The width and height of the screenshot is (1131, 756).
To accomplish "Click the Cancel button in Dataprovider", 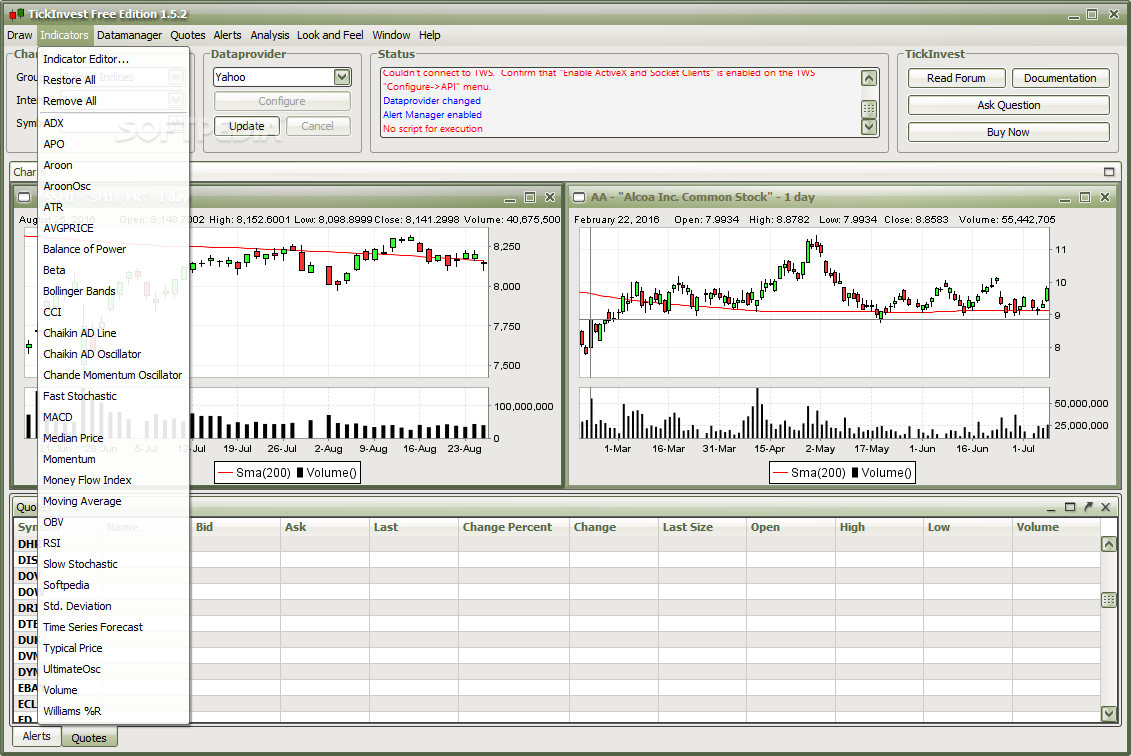I will pos(317,126).
